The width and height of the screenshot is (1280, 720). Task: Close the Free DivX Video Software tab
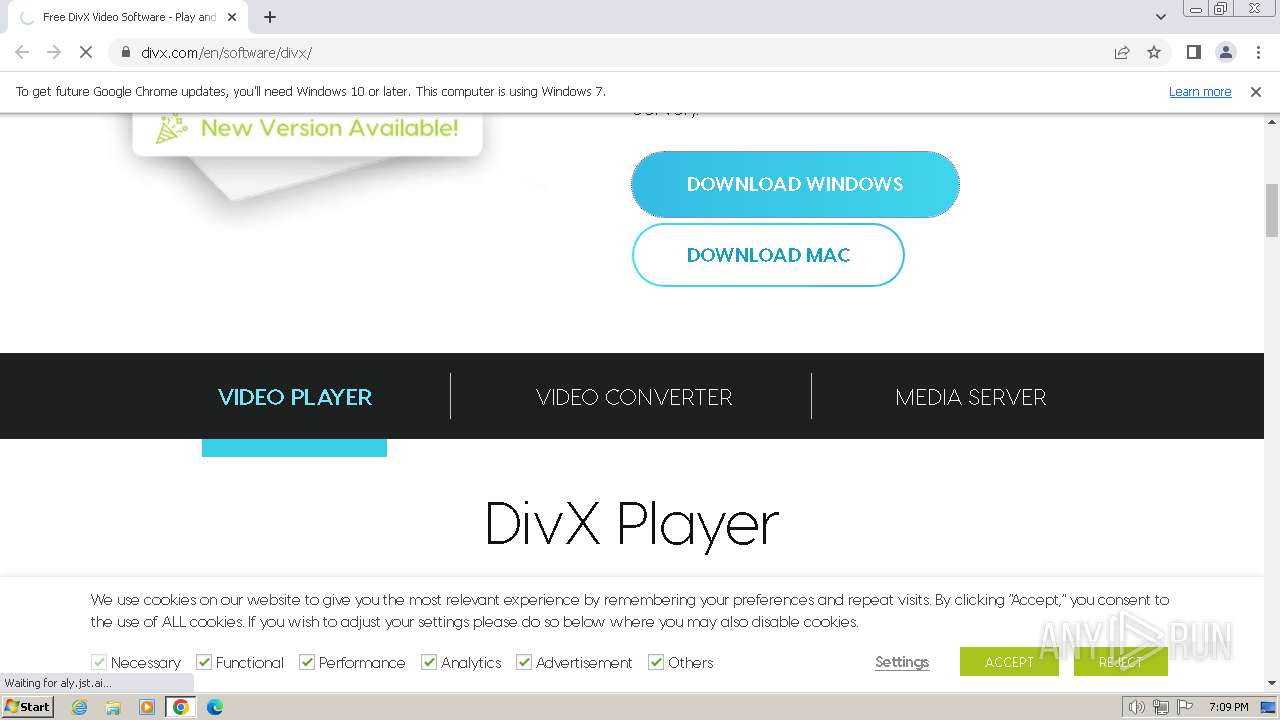pos(232,17)
